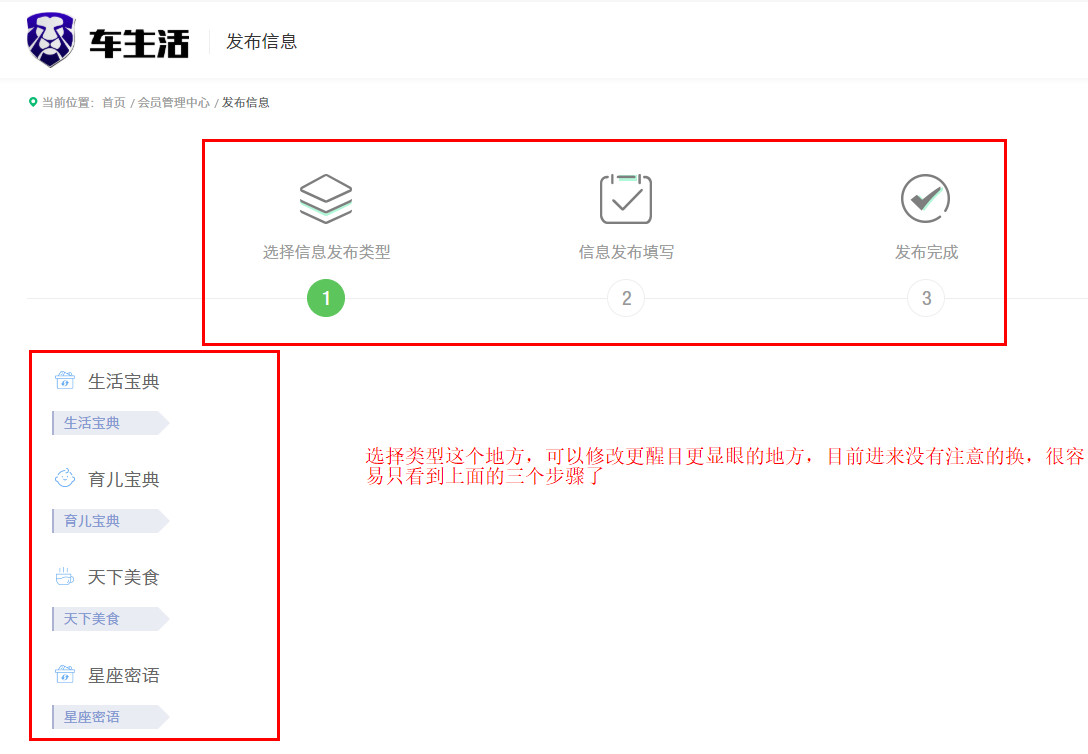
Task: Choose the 育儿宝典 tag label
Action: click(92, 521)
